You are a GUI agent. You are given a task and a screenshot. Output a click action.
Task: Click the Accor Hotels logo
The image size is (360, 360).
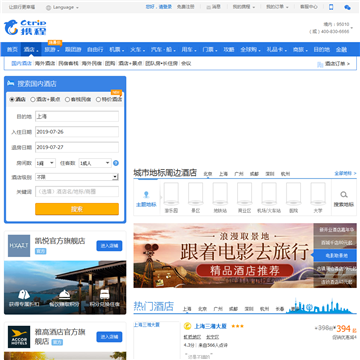tap(19, 337)
